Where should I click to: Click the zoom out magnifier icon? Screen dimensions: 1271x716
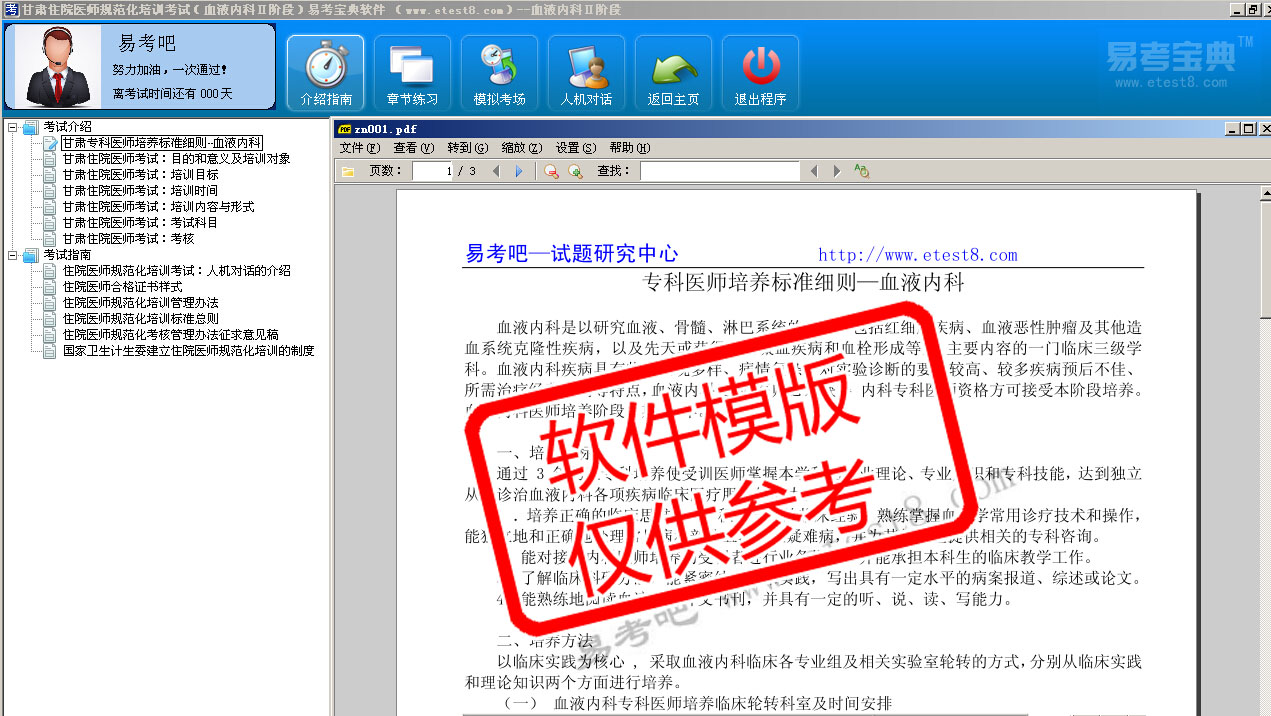click(x=551, y=171)
